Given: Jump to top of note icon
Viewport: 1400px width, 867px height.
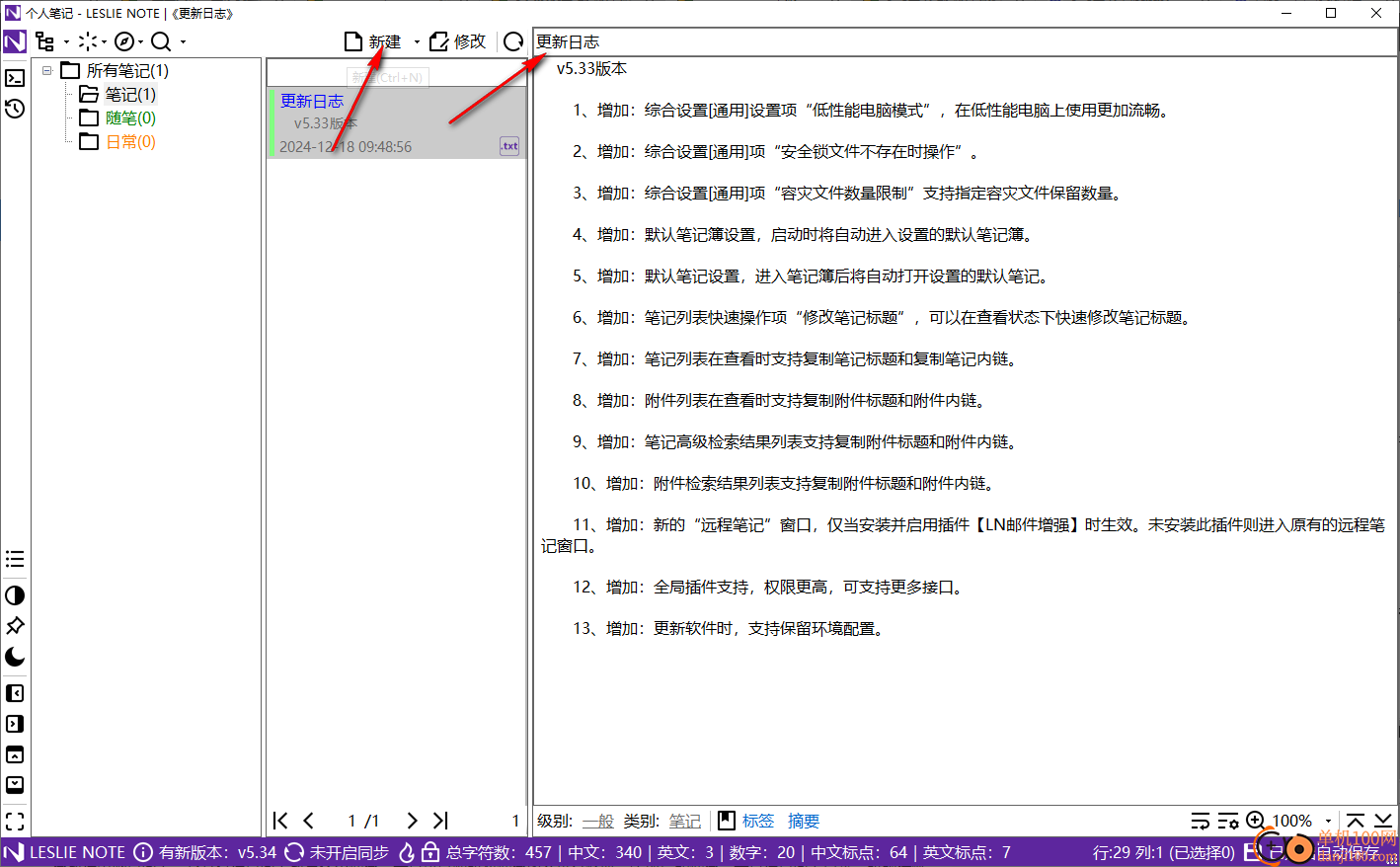Looking at the screenshot, I should click(1356, 821).
